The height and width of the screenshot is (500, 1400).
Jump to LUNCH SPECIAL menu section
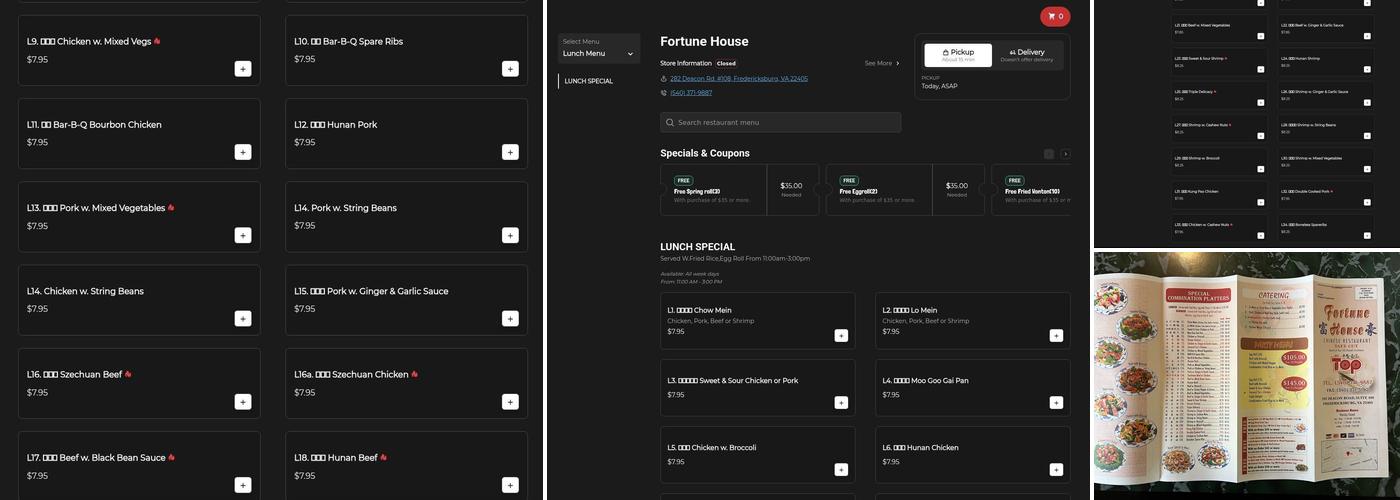(x=589, y=81)
